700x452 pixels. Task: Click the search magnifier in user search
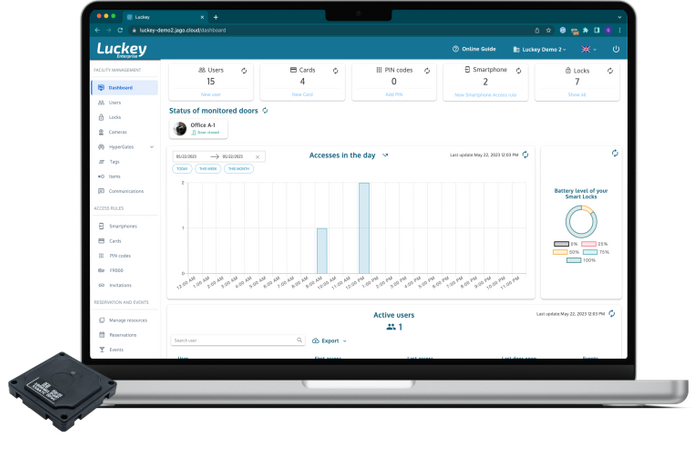point(299,340)
